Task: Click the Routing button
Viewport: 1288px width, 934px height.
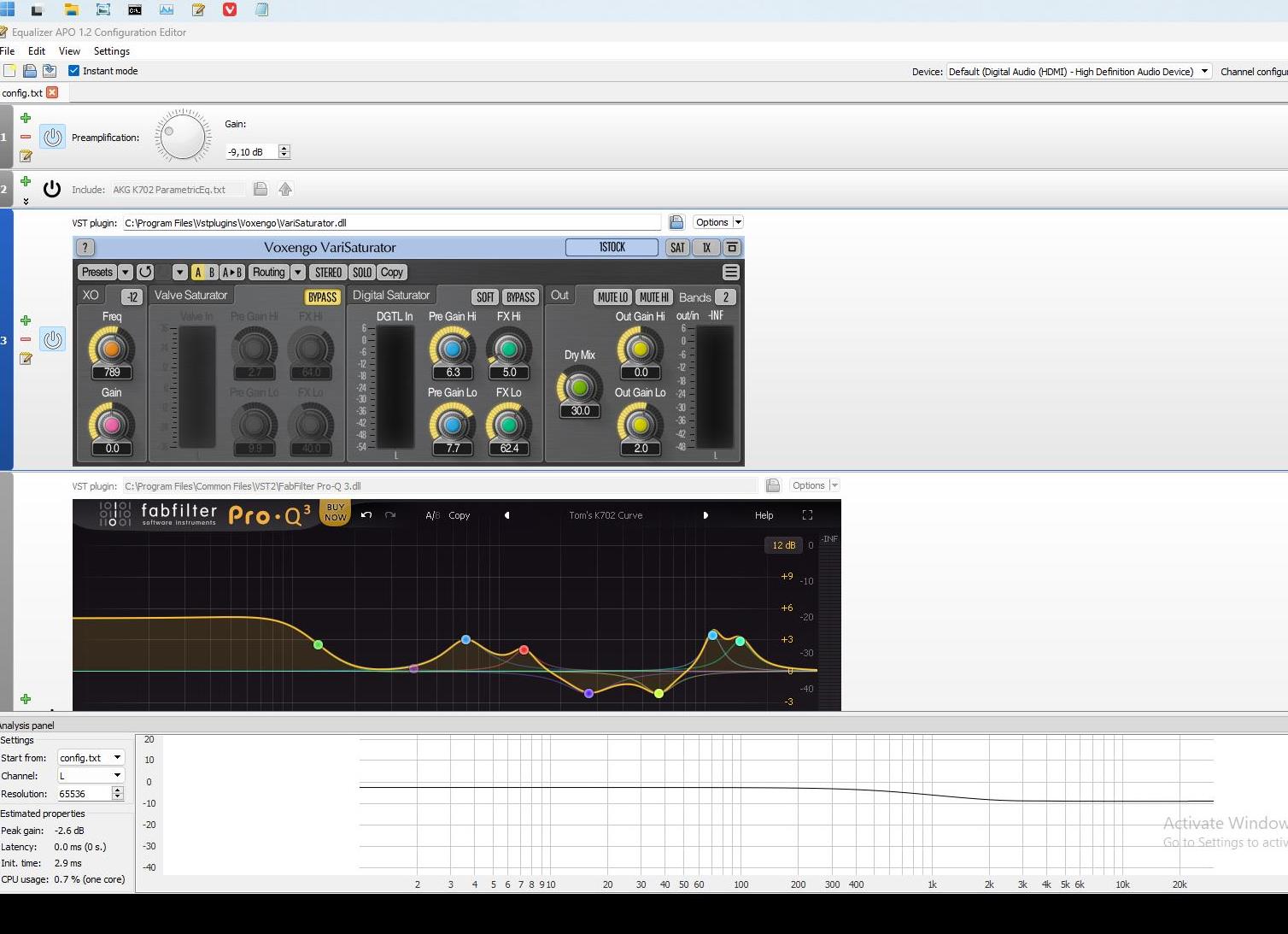Action: [268, 272]
